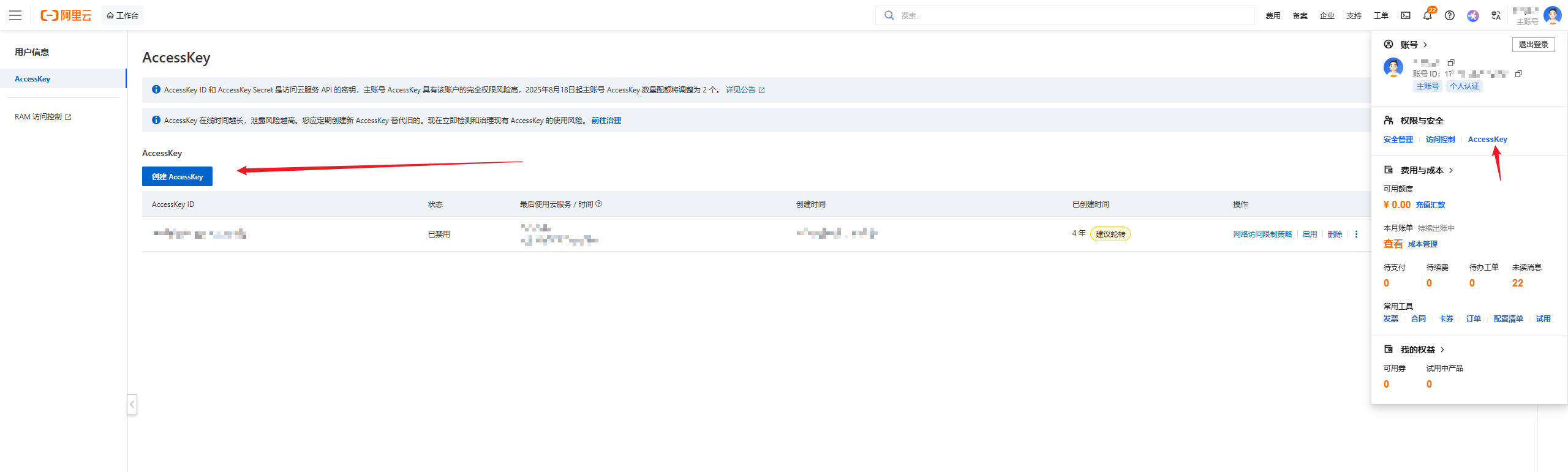The width and height of the screenshot is (1568, 472).
Task: Open Cloud Shell terminal icon
Action: [x=1406, y=15]
